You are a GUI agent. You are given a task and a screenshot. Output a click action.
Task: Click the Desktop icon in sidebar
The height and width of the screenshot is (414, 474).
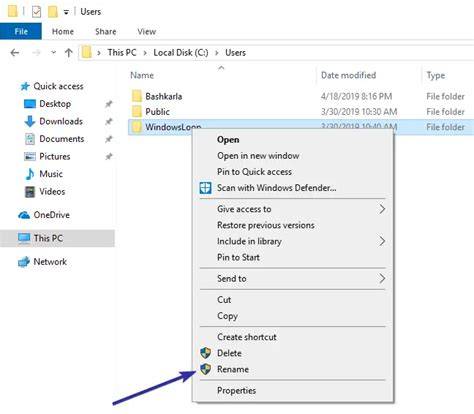(30, 104)
